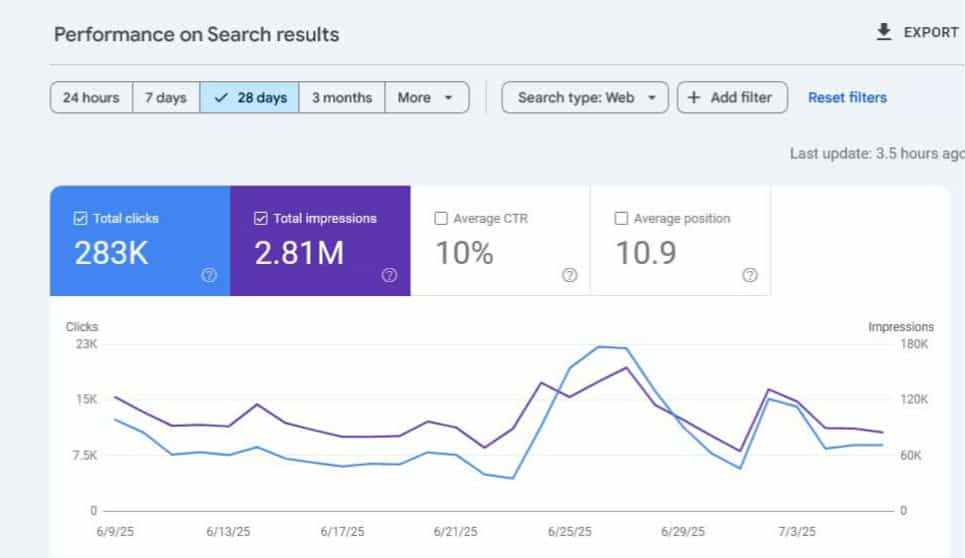Uncheck the Total impressions checkbox
The width and height of the screenshot is (965, 558).
[x=261, y=219]
